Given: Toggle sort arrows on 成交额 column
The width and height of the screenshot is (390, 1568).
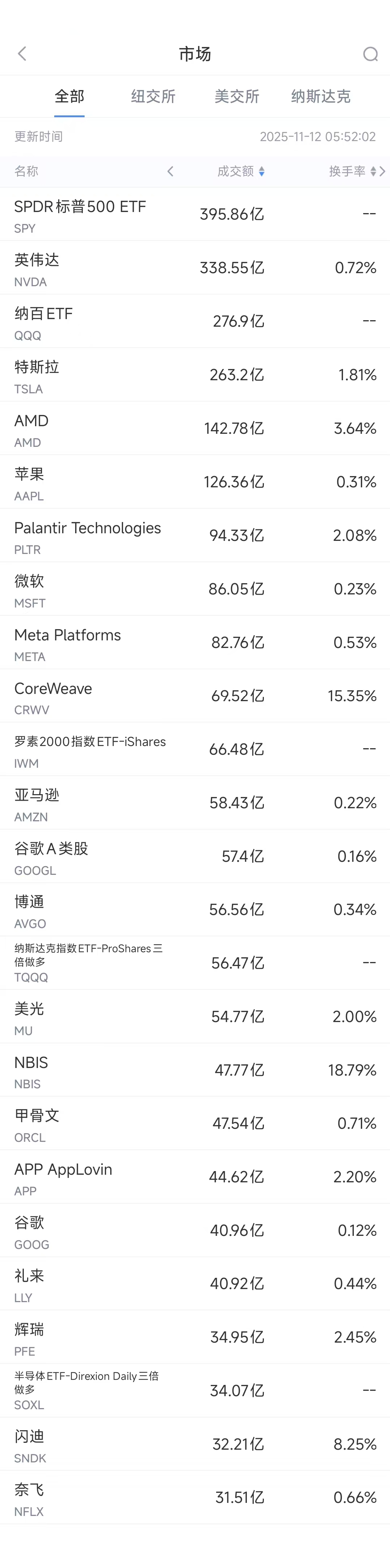Looking at the screenshot, I should click(262, 171).
